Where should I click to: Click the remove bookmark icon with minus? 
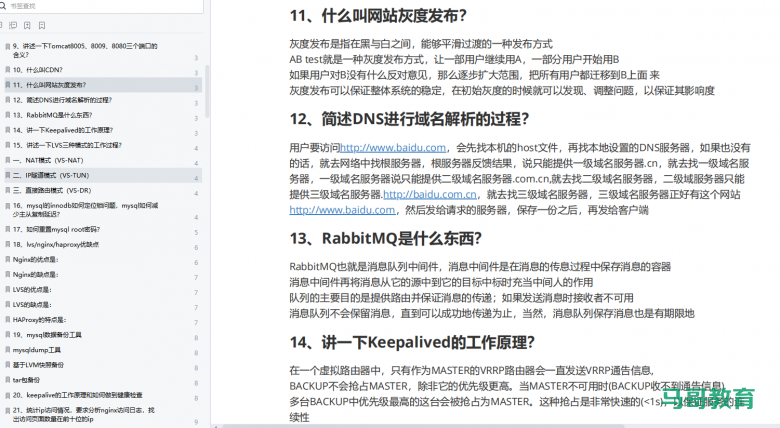click(41, 24)
